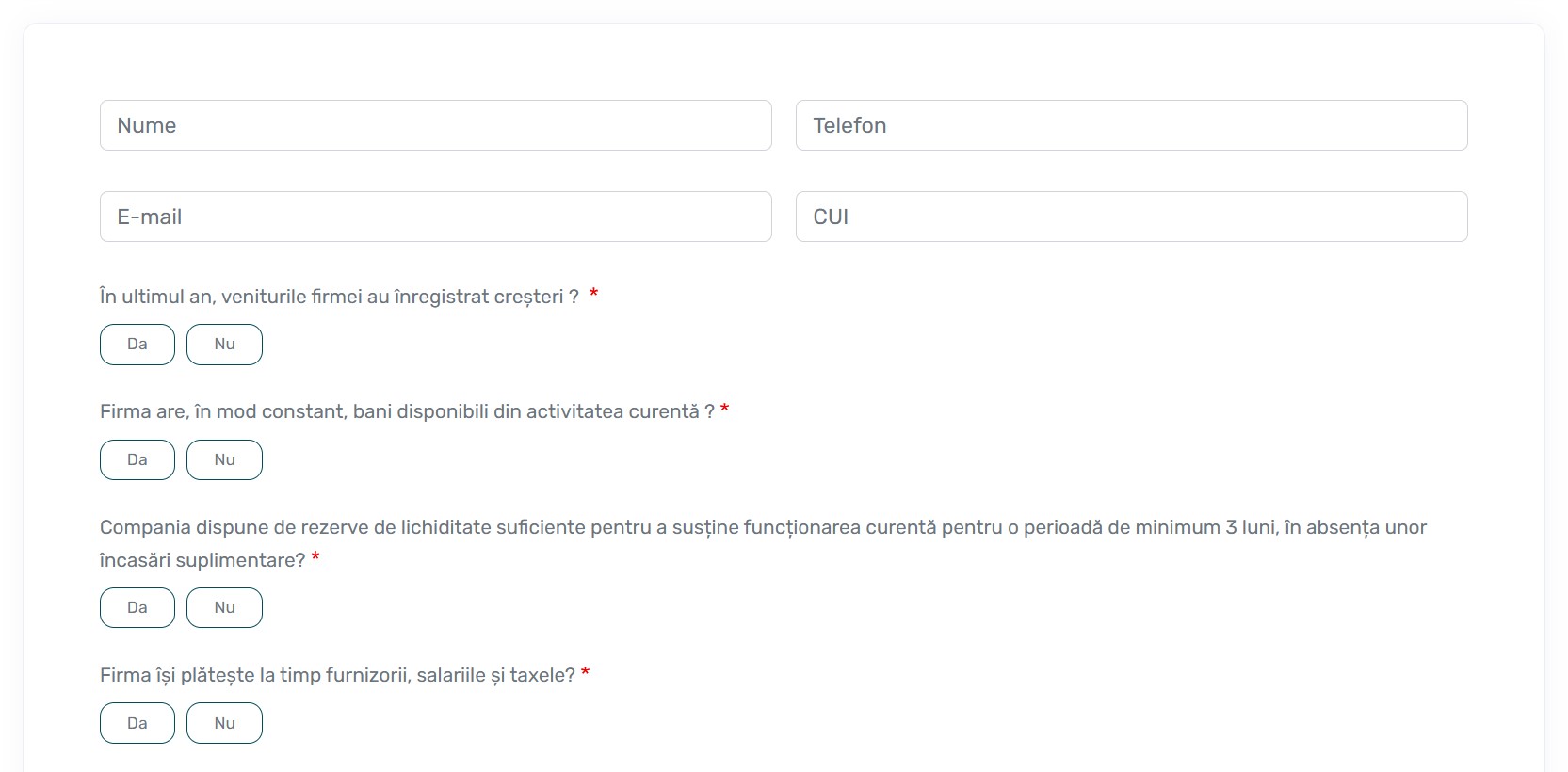Click the 'Firma își plătește la timp' question text

pos(337,675)
